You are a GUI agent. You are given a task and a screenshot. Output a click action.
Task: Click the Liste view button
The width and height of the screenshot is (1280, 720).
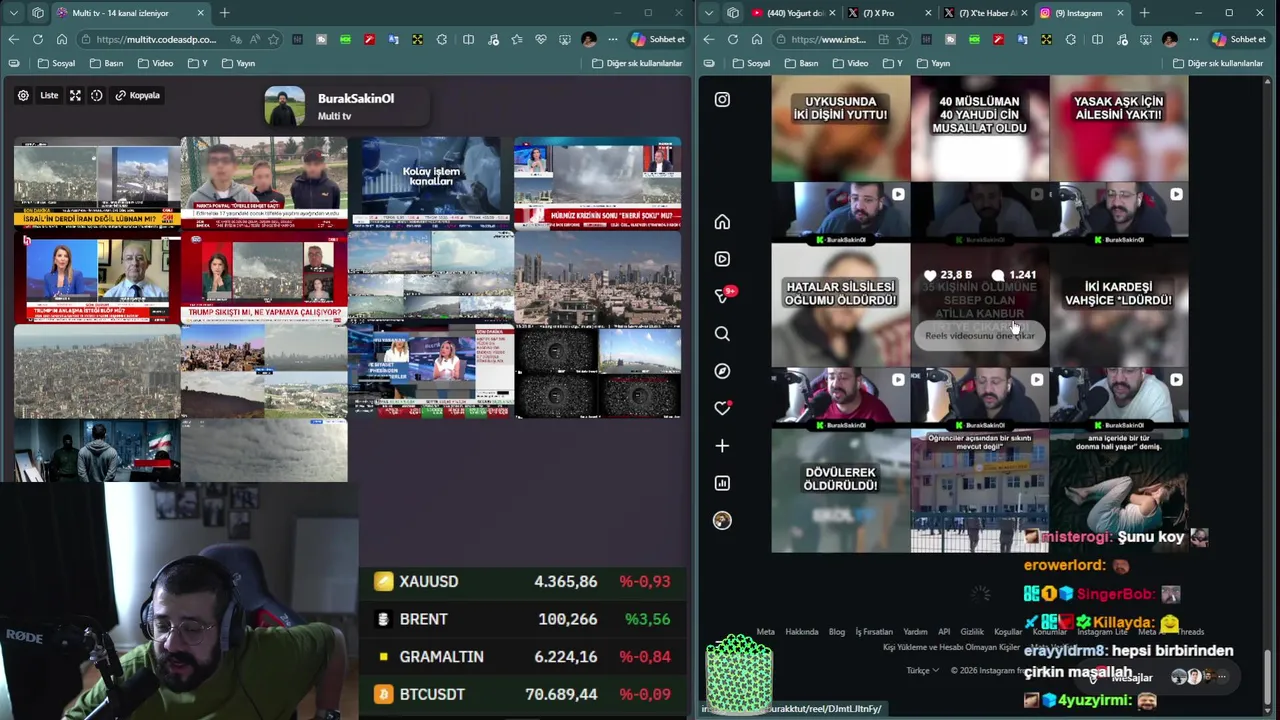(x=49, y=95)
